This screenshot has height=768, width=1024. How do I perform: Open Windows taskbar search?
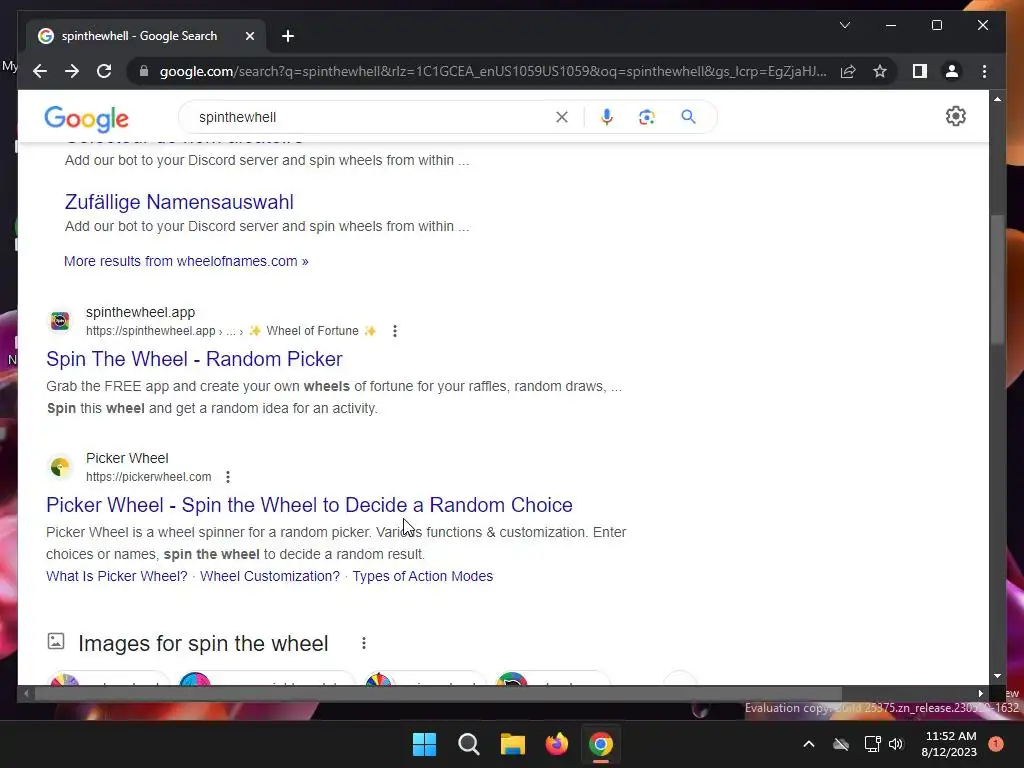tap(468, 744)
